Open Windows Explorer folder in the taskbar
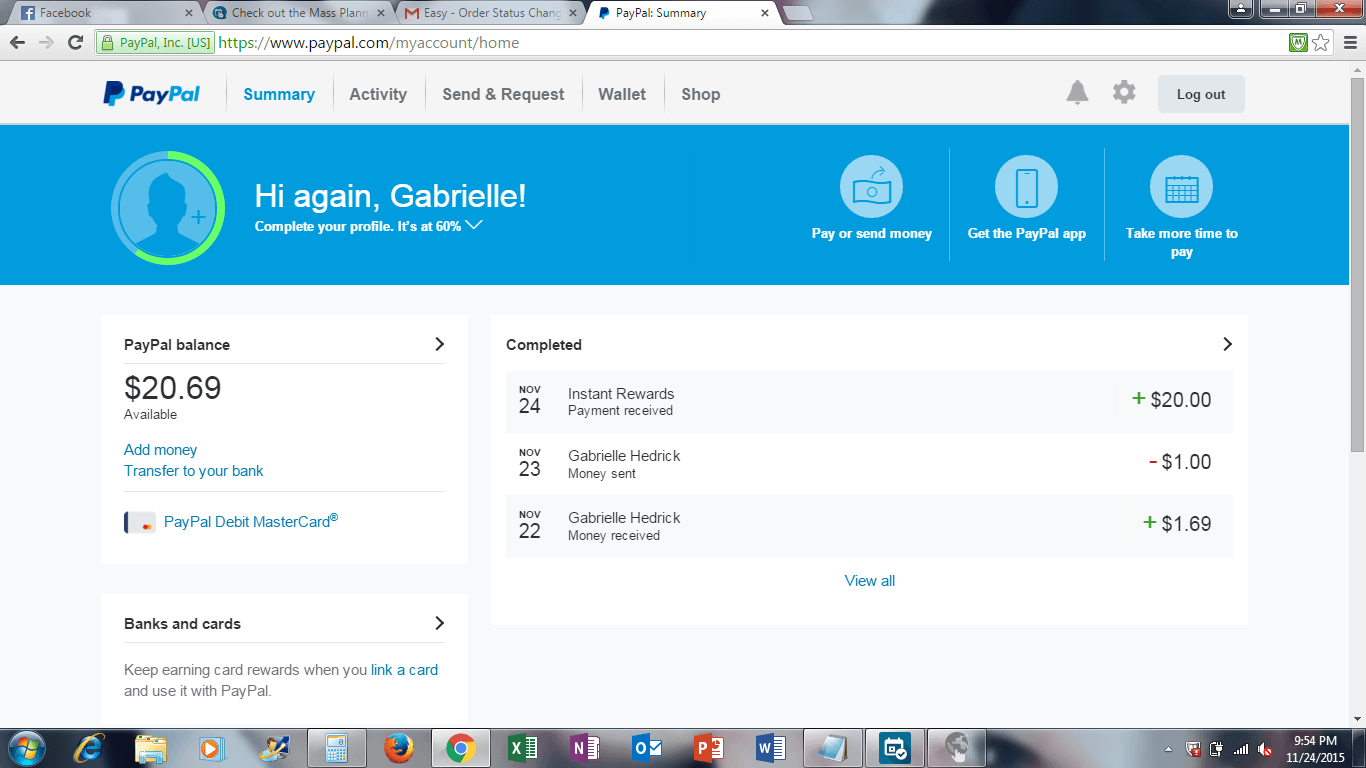The width and height of the screenshot is (1366, 768). (x=151, y=748)
